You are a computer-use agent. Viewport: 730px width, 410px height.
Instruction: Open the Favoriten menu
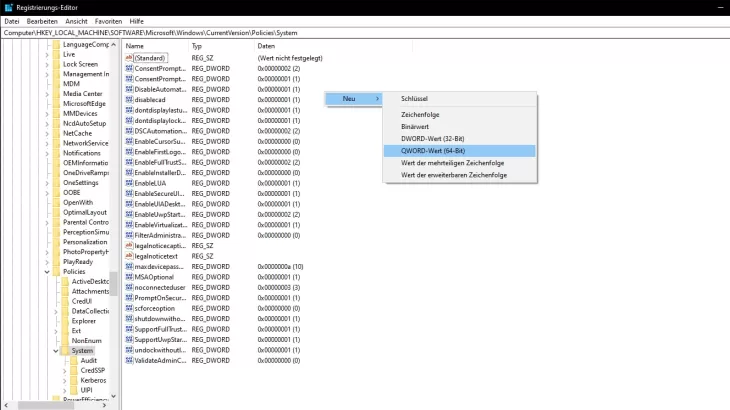[x=108, y=21]
